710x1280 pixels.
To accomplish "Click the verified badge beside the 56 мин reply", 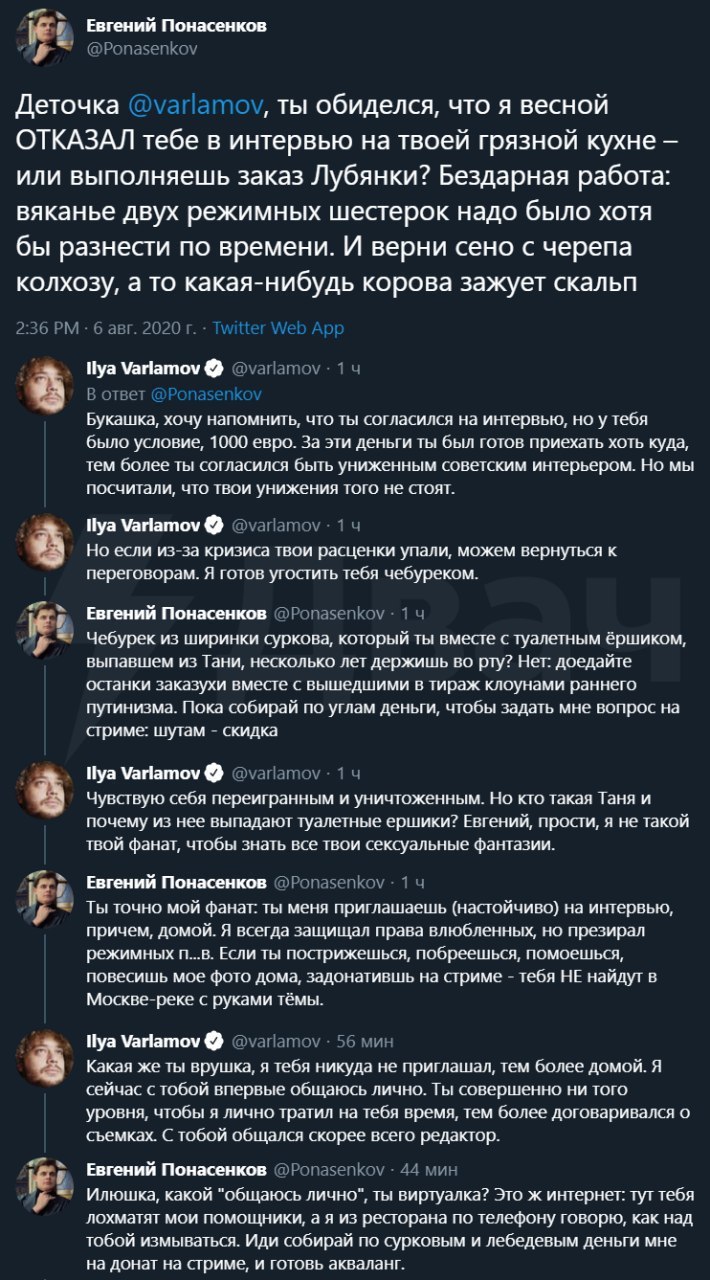I will click(x=214, y=1039).
